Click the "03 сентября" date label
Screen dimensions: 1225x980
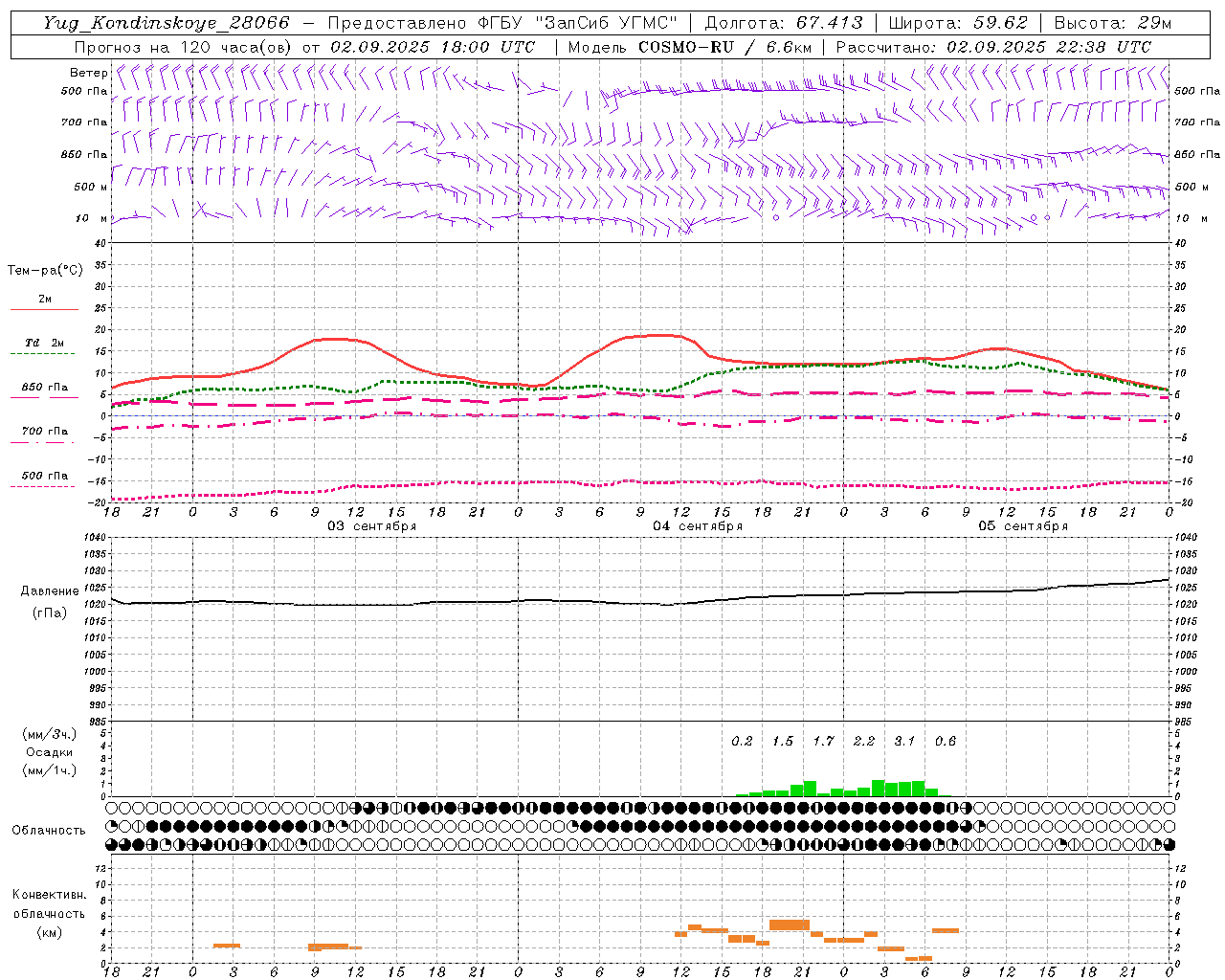(371, 526)
